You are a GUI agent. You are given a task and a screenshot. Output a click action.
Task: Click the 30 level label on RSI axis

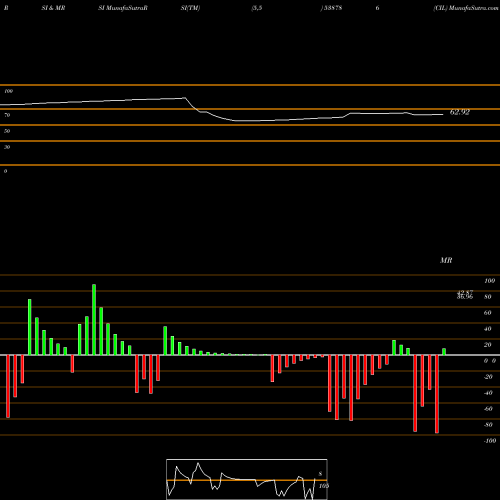(7, 147)
